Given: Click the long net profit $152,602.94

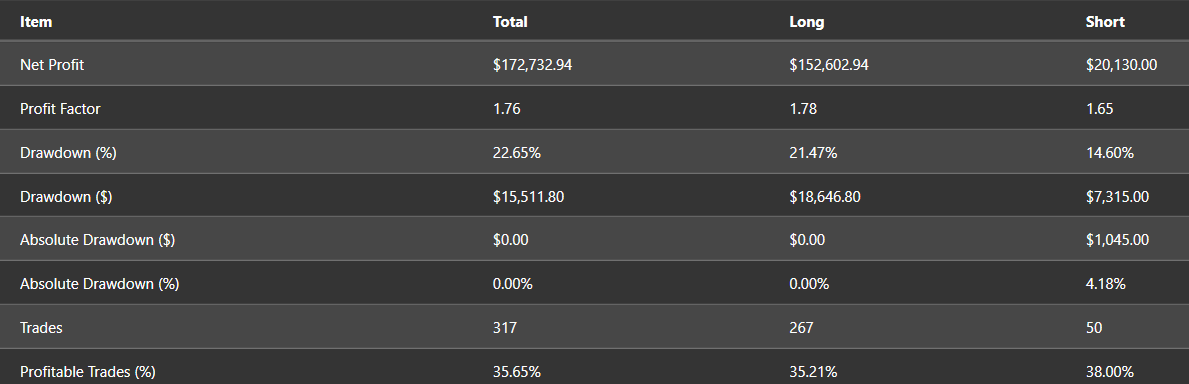Looking at the screenshot, I should pos(829,65).
